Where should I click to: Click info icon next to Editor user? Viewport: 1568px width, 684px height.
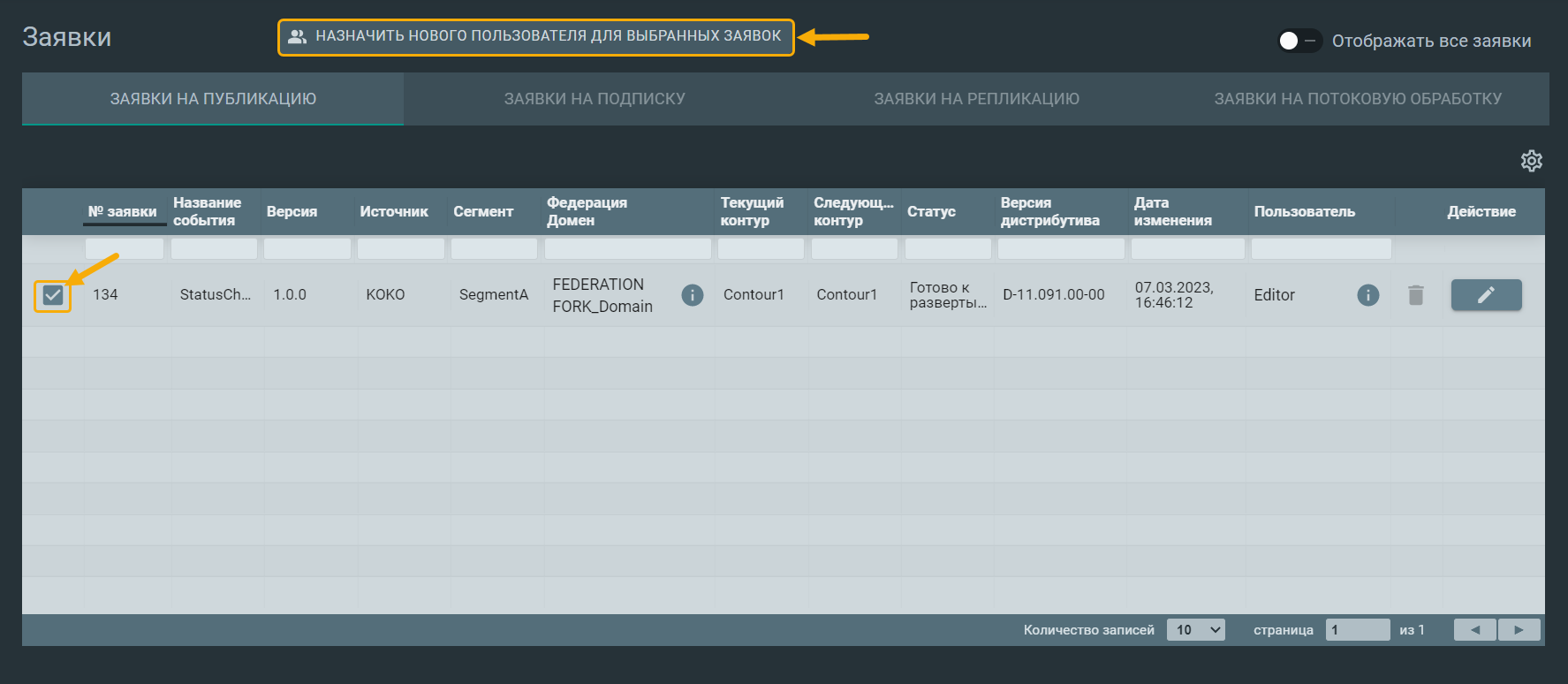(x=1367, y=295)
